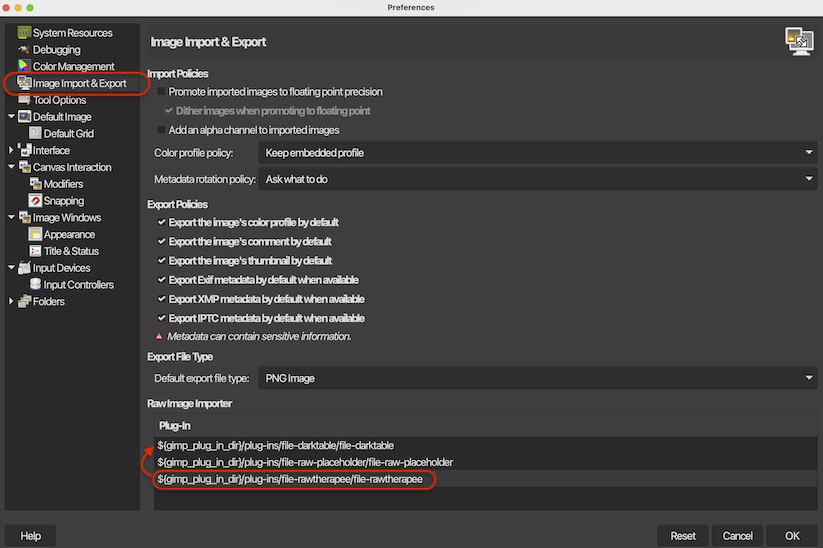Expand the Folders tree section
The width and height of the screenshot is (823, 548).
11,302
